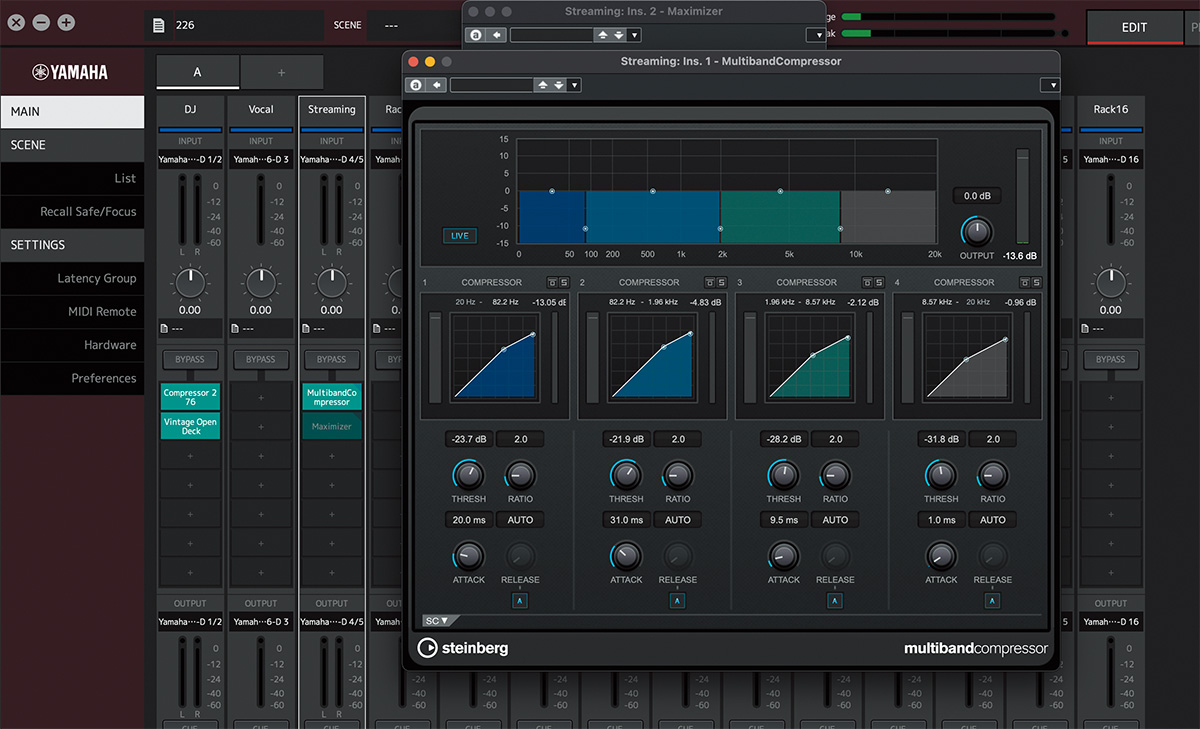Click band 1 THRESH knob
Screen dimensions: 1200x729
pos(468,475)
